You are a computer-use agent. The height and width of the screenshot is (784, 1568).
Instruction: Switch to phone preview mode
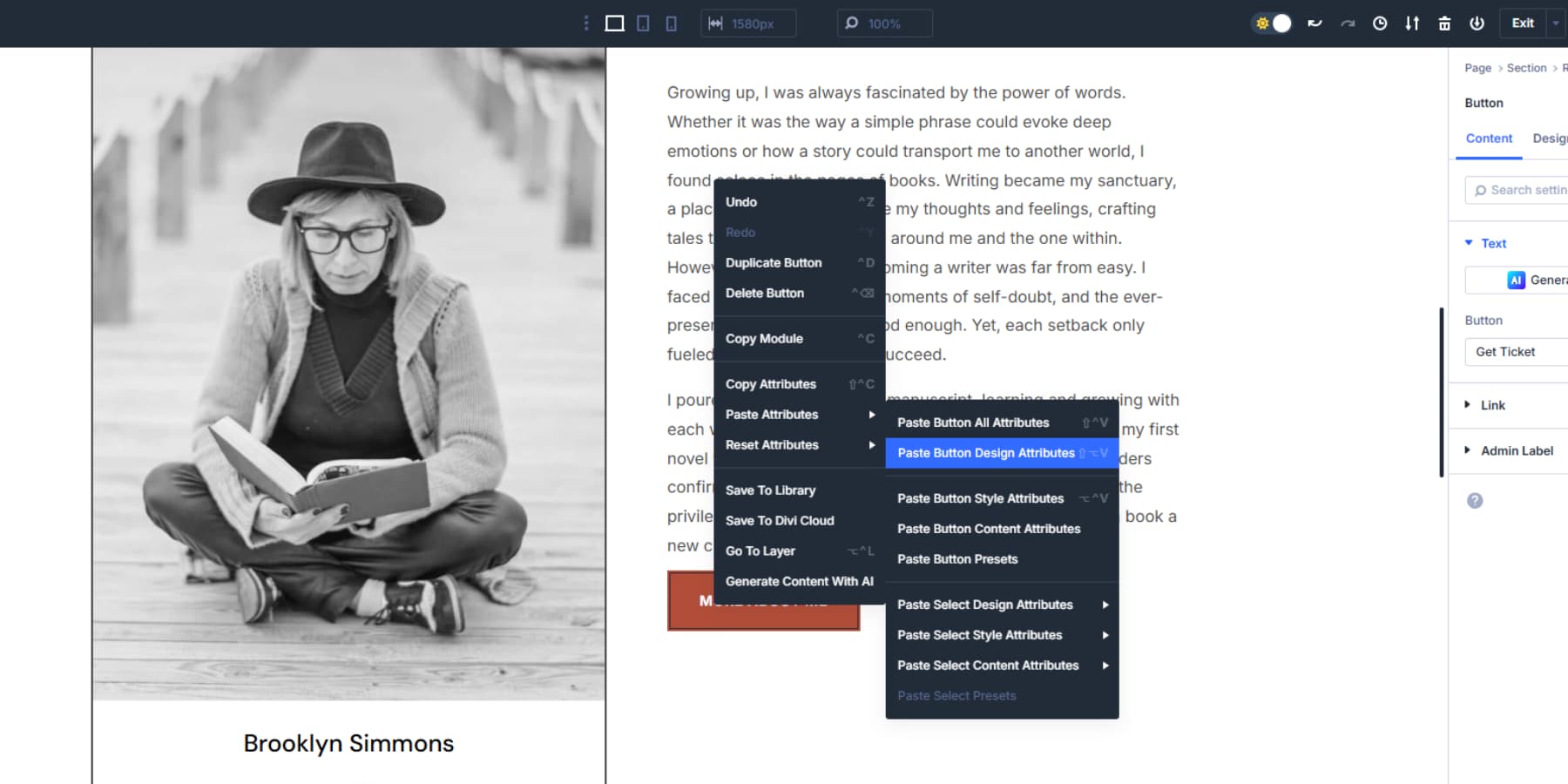click(x=670, y=24)
